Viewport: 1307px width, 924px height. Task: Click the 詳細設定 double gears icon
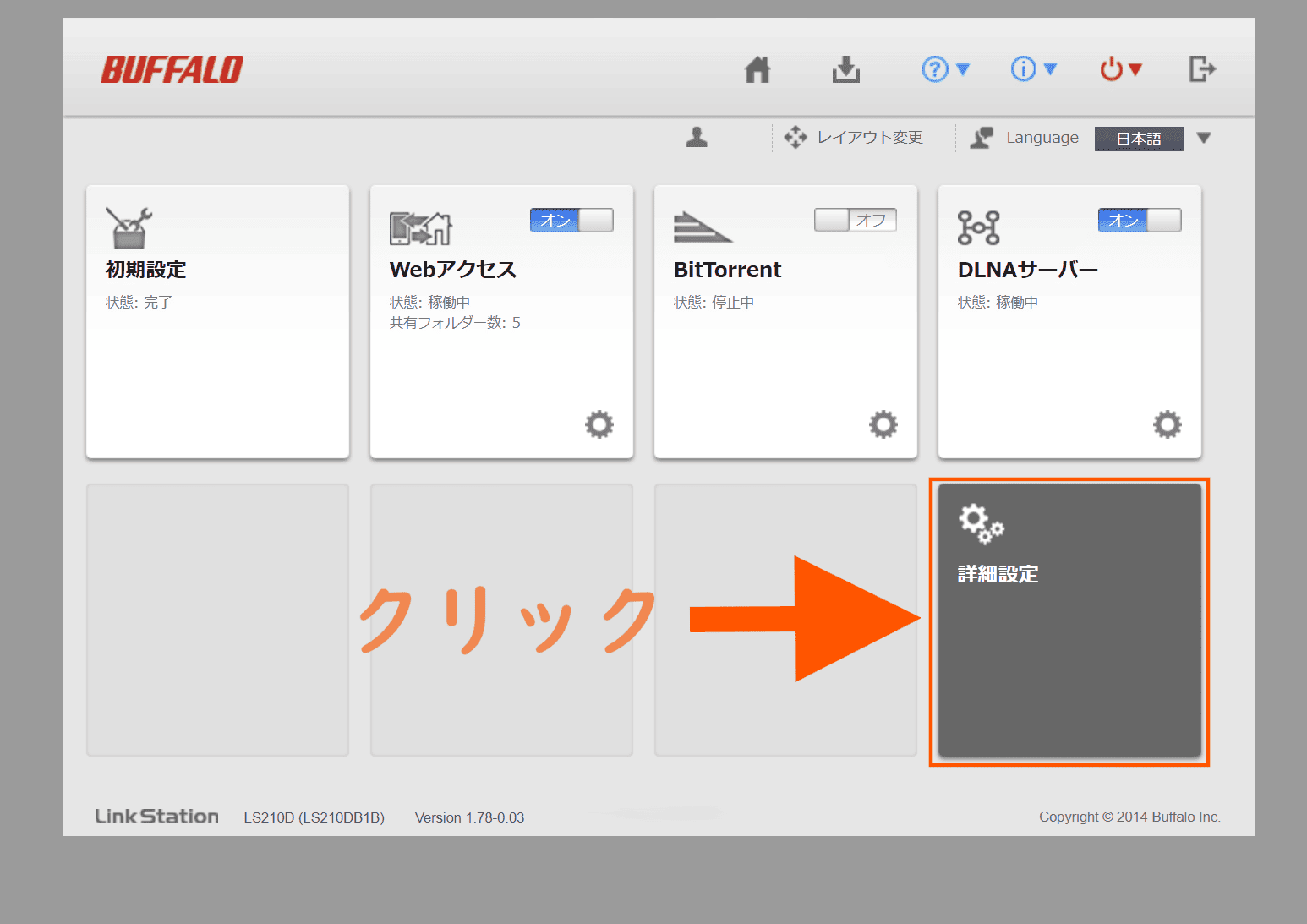point(981,523)
